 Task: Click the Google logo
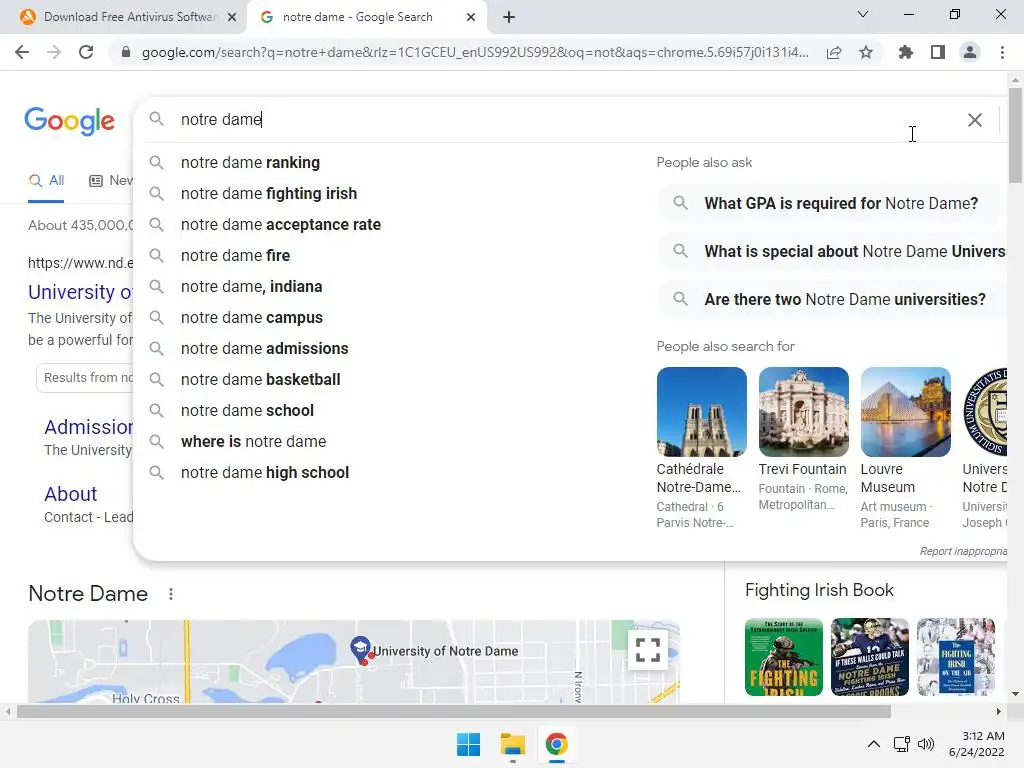pos(69,121)
